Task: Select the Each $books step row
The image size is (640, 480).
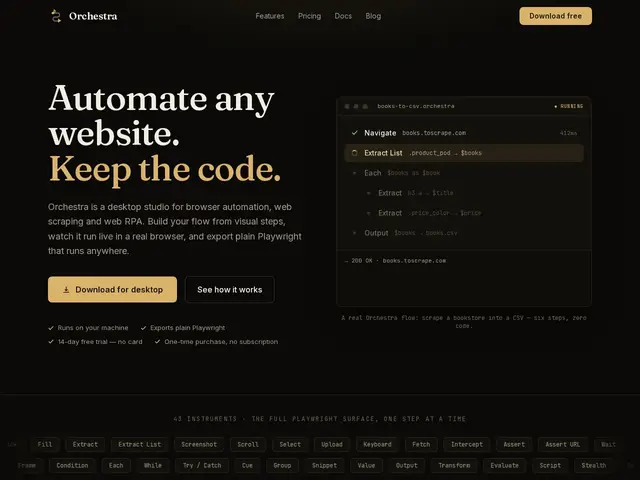Action: click(x=464, y=173)
